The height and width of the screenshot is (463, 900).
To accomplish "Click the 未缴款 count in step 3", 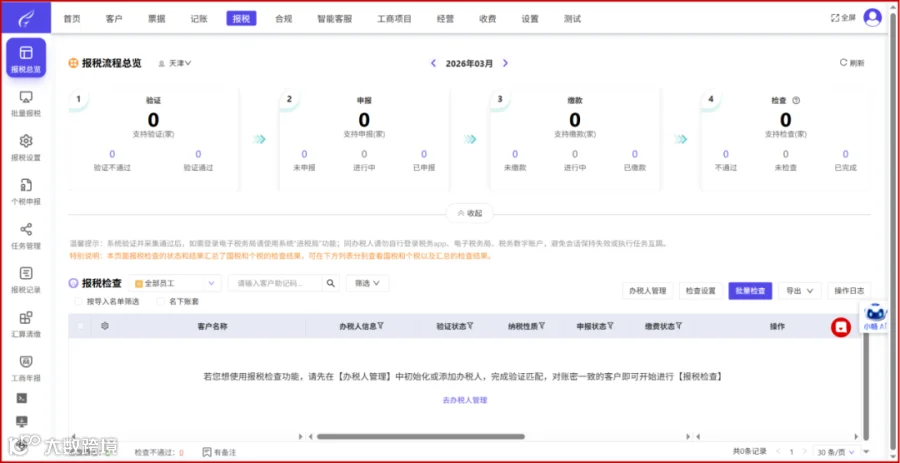I will pyautogui.click(x=515, y=154).
